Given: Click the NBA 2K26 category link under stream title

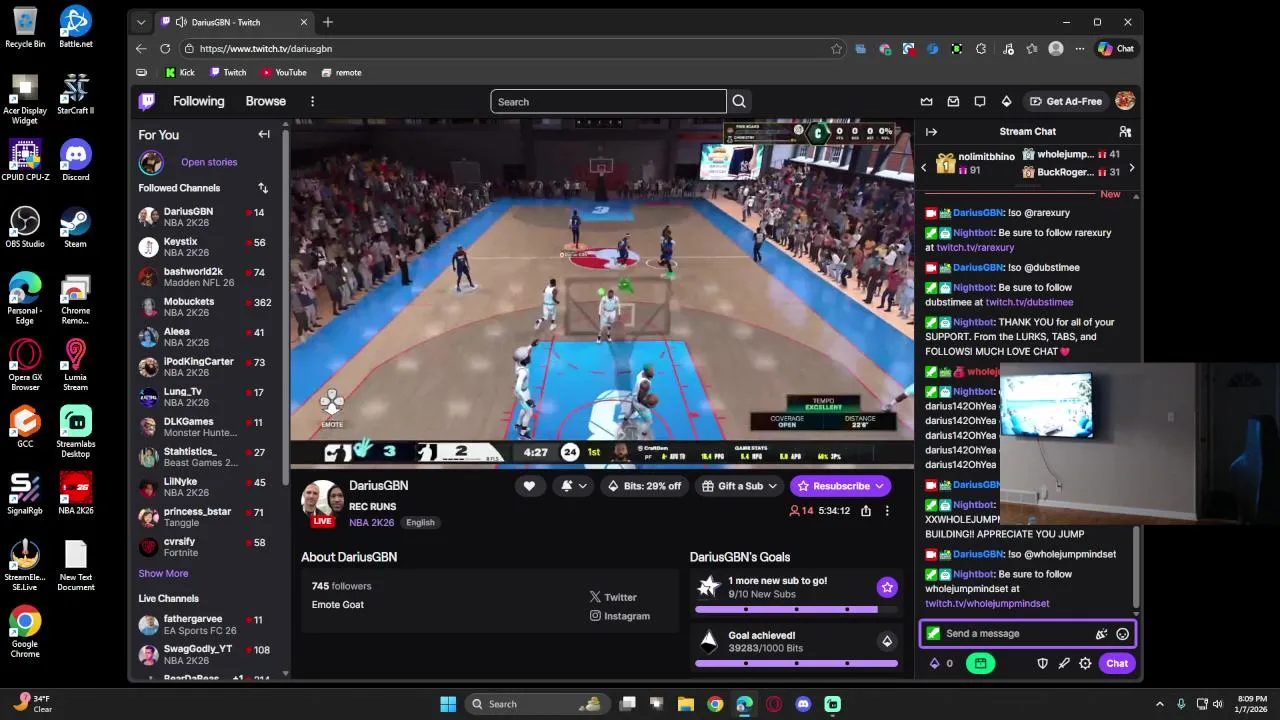Looking at the screenshot, I should tap(372, 522).
